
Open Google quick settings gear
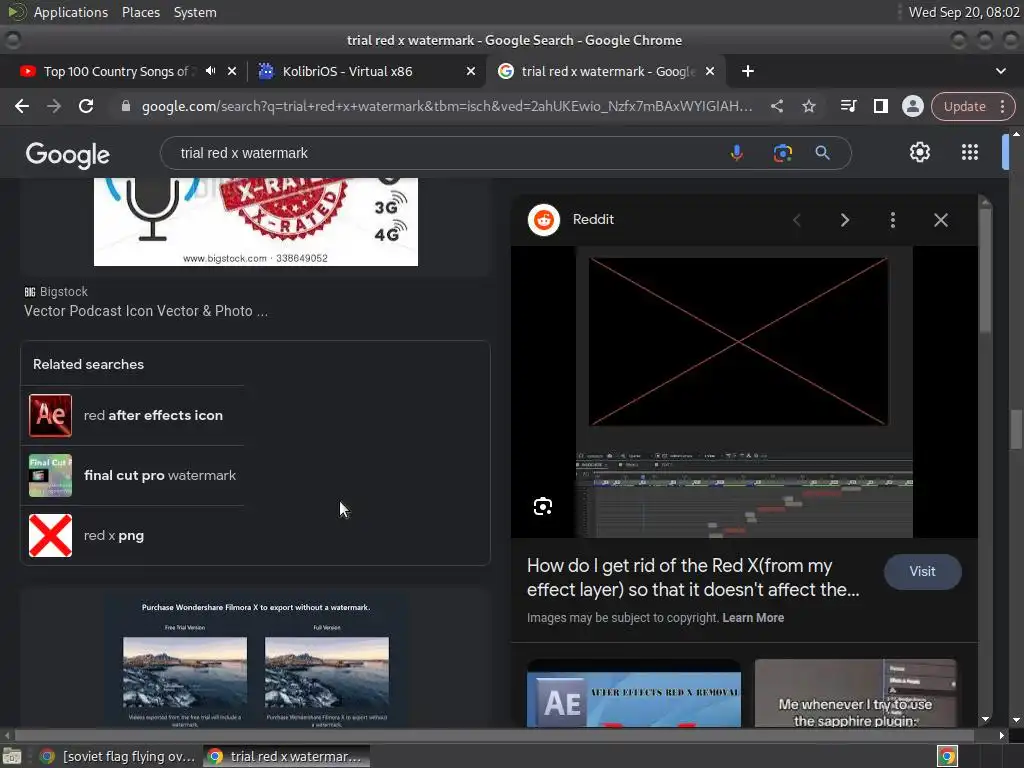click(x=920, y=152)
